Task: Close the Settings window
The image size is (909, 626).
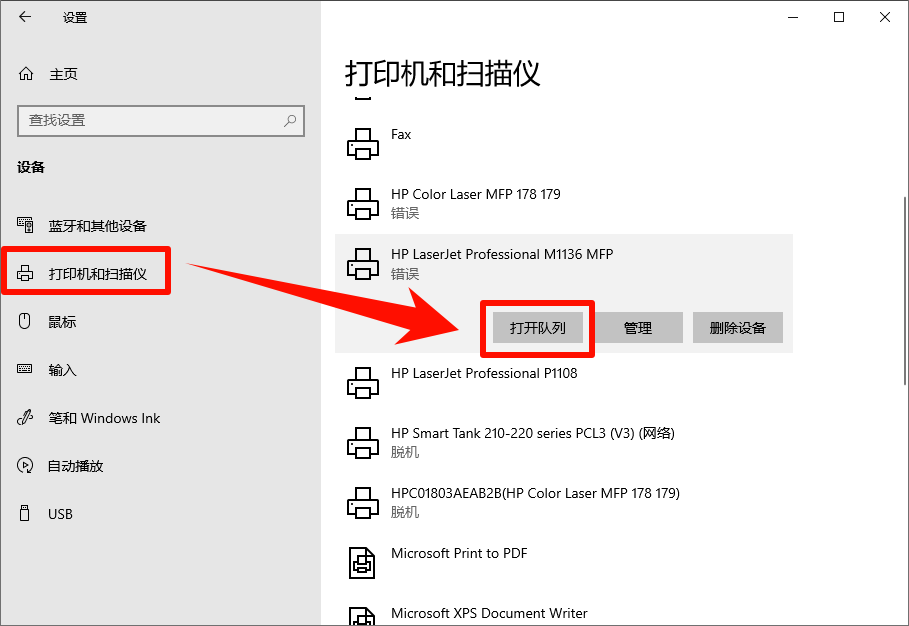Action: 885,17
